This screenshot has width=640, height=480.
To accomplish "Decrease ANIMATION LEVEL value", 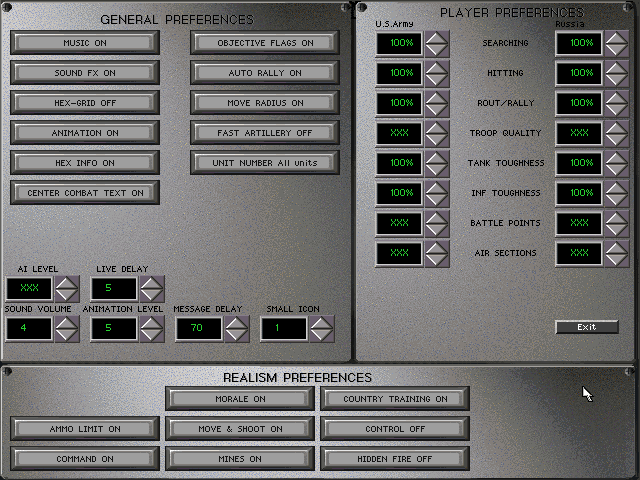I will tap(152, 335).
